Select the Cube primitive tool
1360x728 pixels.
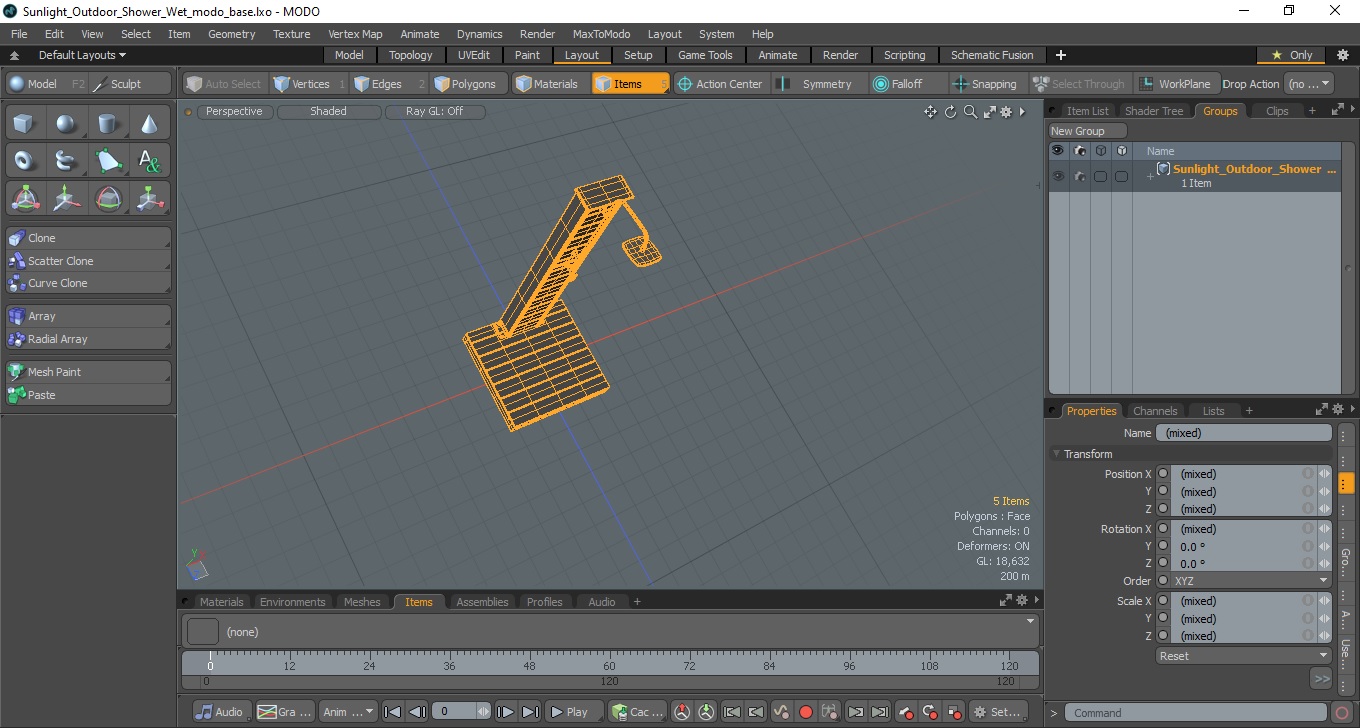[x=25, y=124]
